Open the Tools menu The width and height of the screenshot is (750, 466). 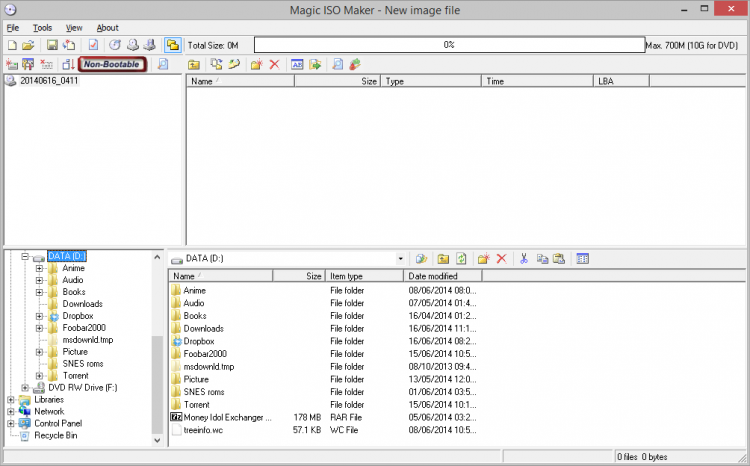coord(42,28)
